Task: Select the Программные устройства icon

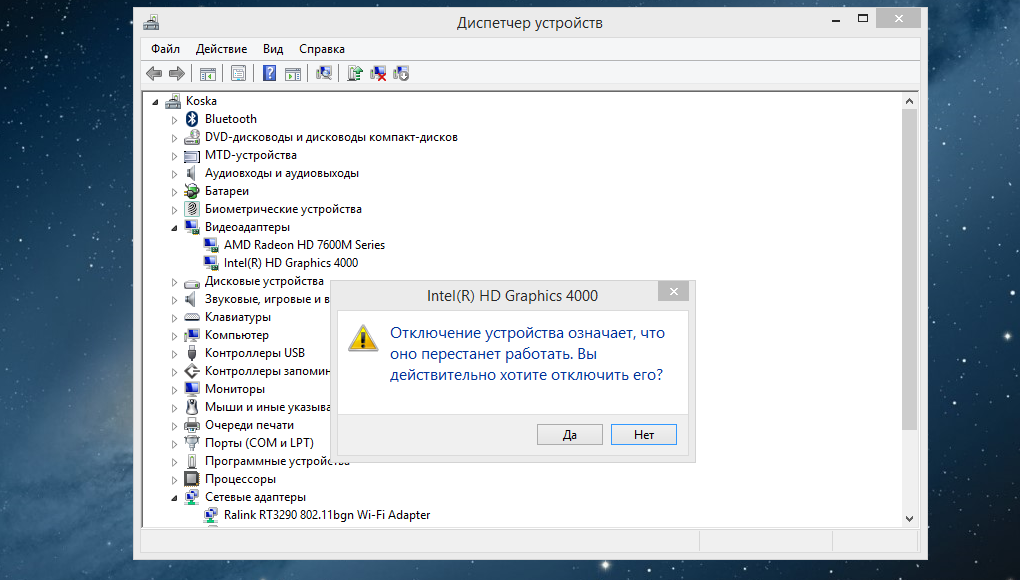Action: tap(192, 461)
